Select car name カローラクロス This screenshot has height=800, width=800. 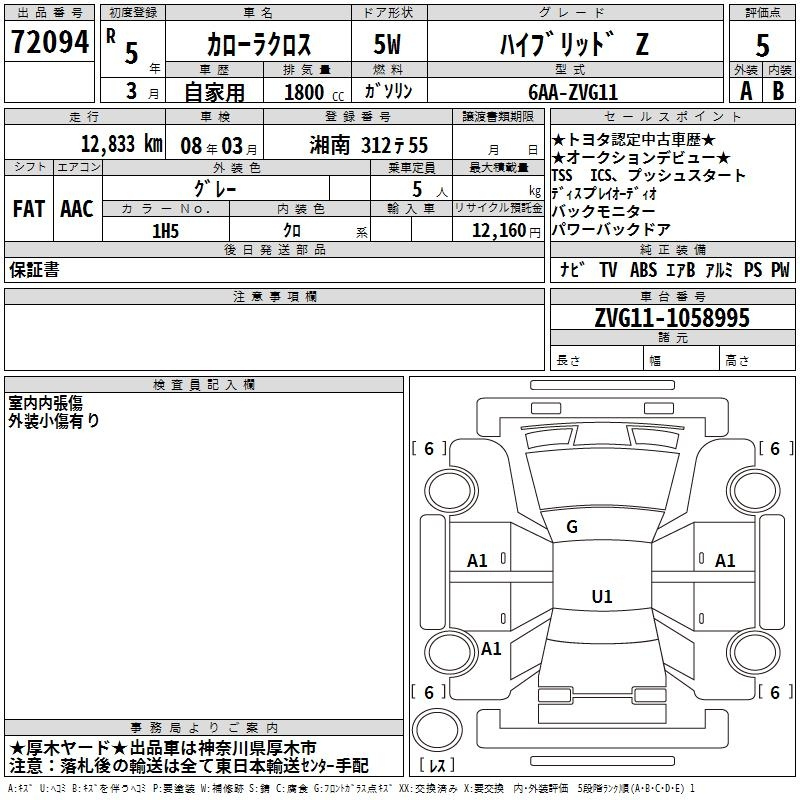[259, 44]
